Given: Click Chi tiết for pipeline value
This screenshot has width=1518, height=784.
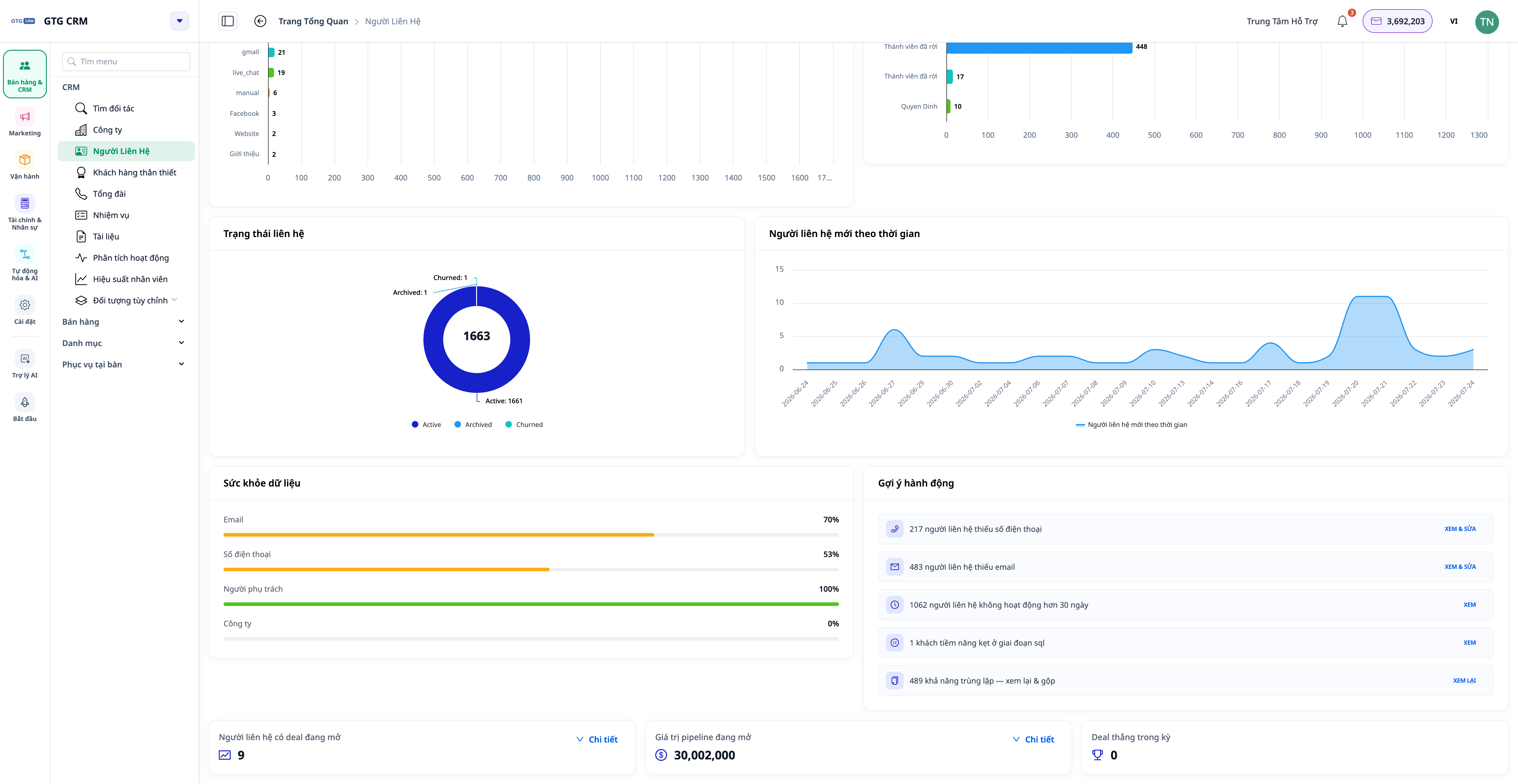Looking at the screenshot, I should (x=1033, y=739).
